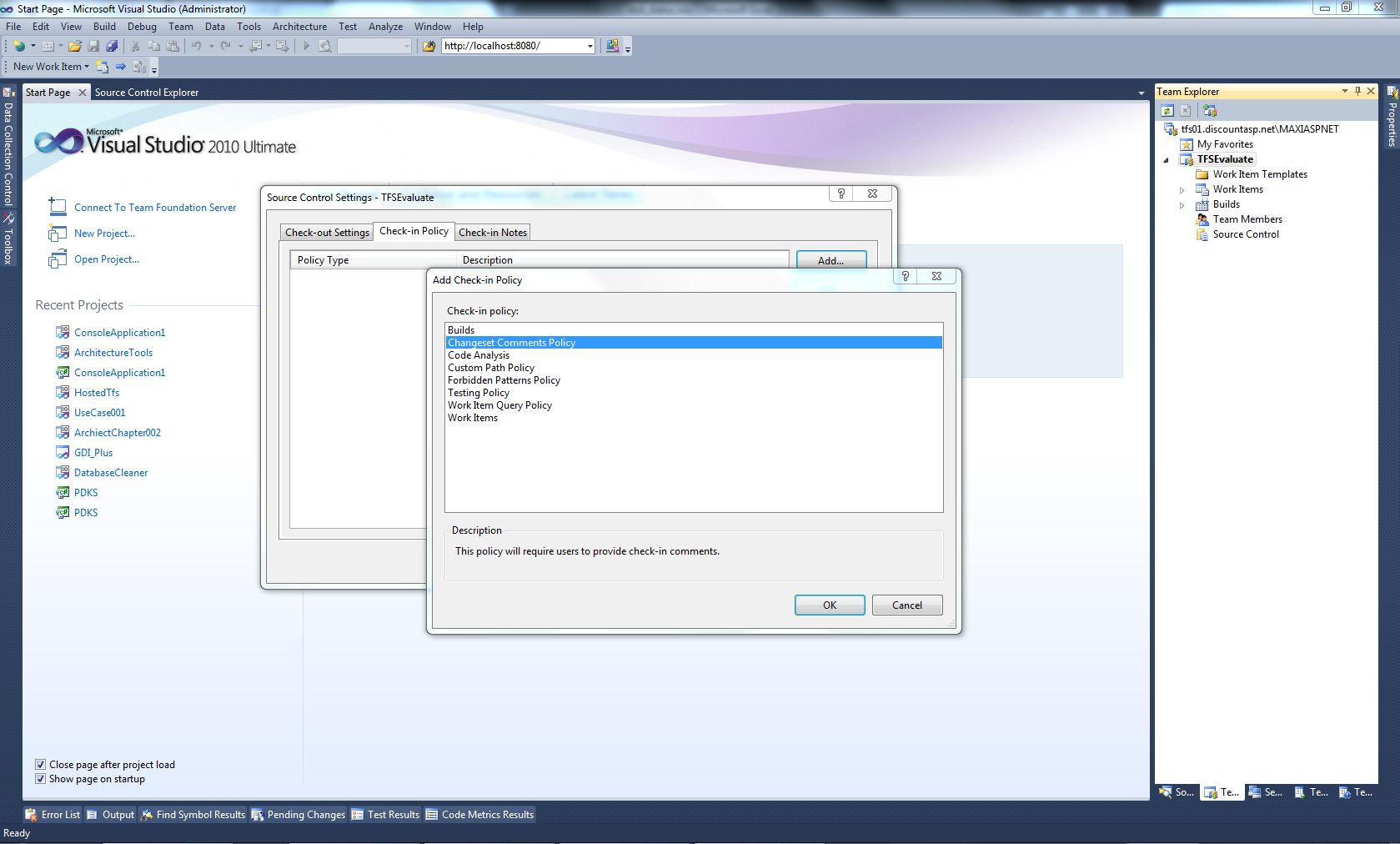Open the Analyze menu

pos(385,27)
